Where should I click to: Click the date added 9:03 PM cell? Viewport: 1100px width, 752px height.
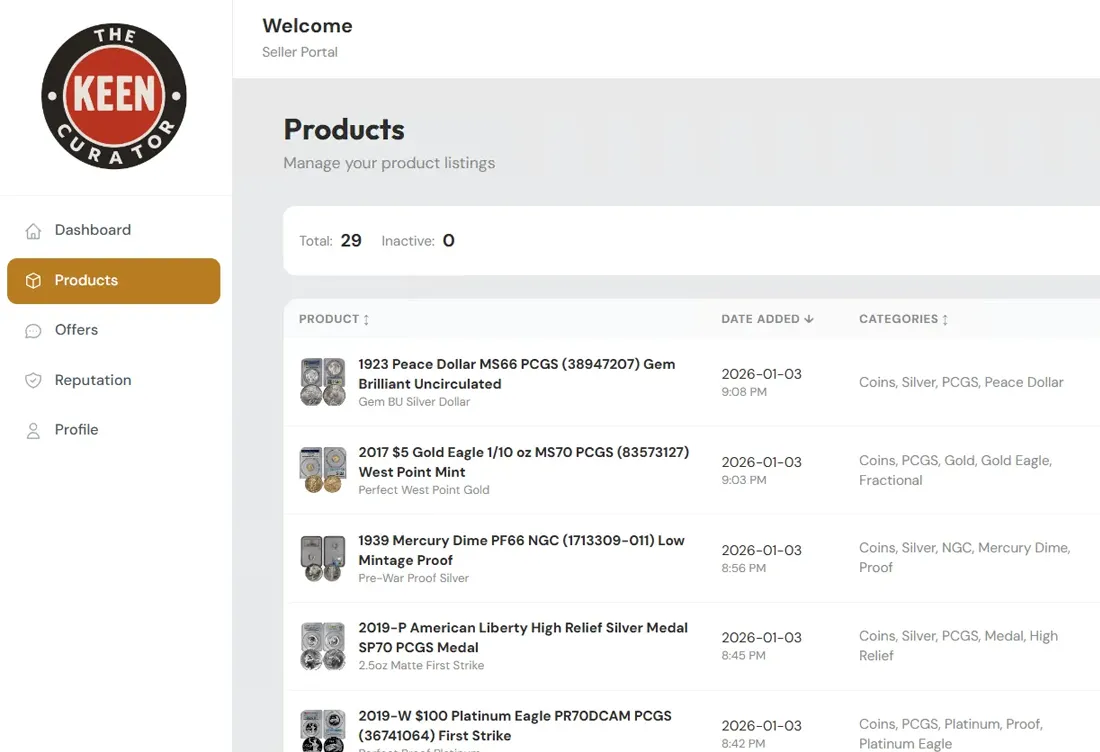(x=761, y=471)
